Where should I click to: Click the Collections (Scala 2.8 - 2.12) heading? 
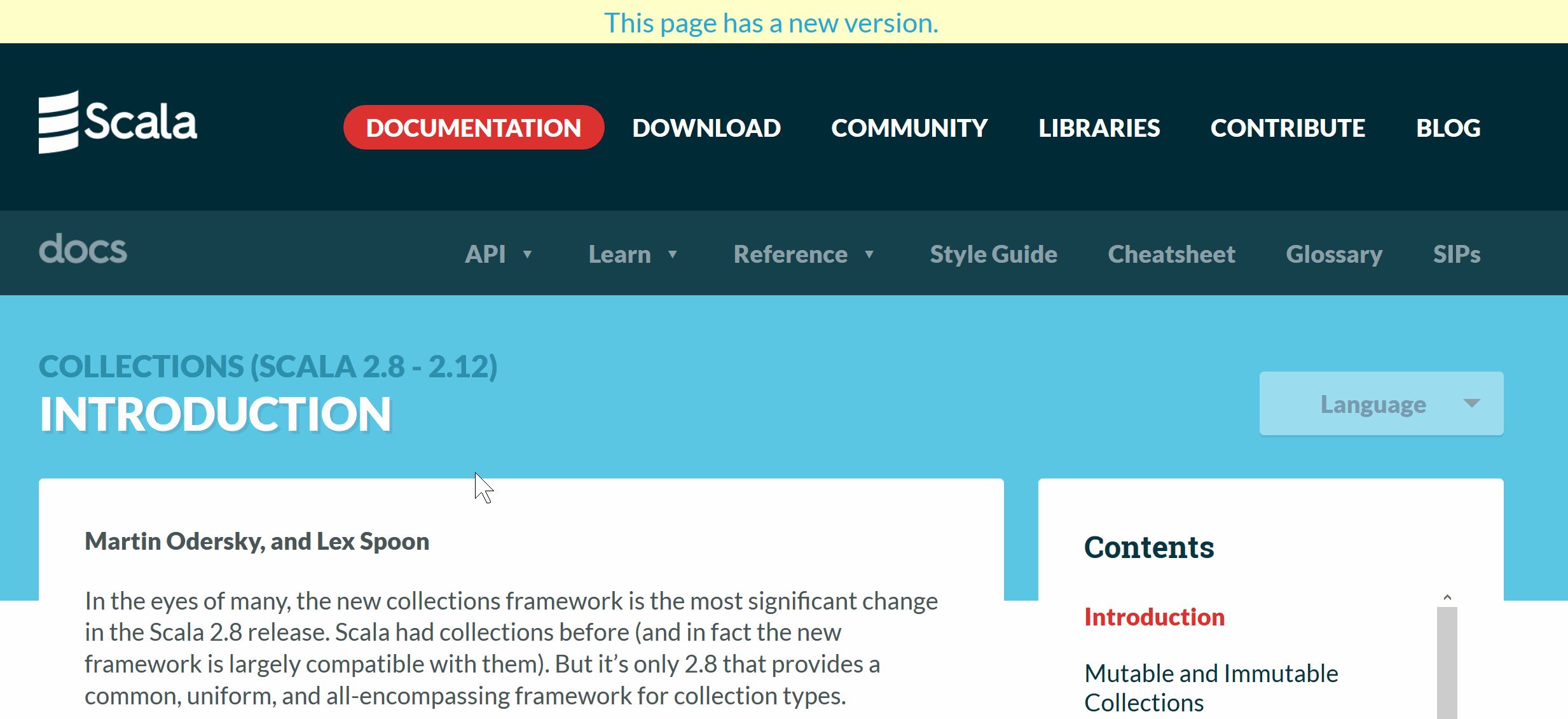point(268,366)
